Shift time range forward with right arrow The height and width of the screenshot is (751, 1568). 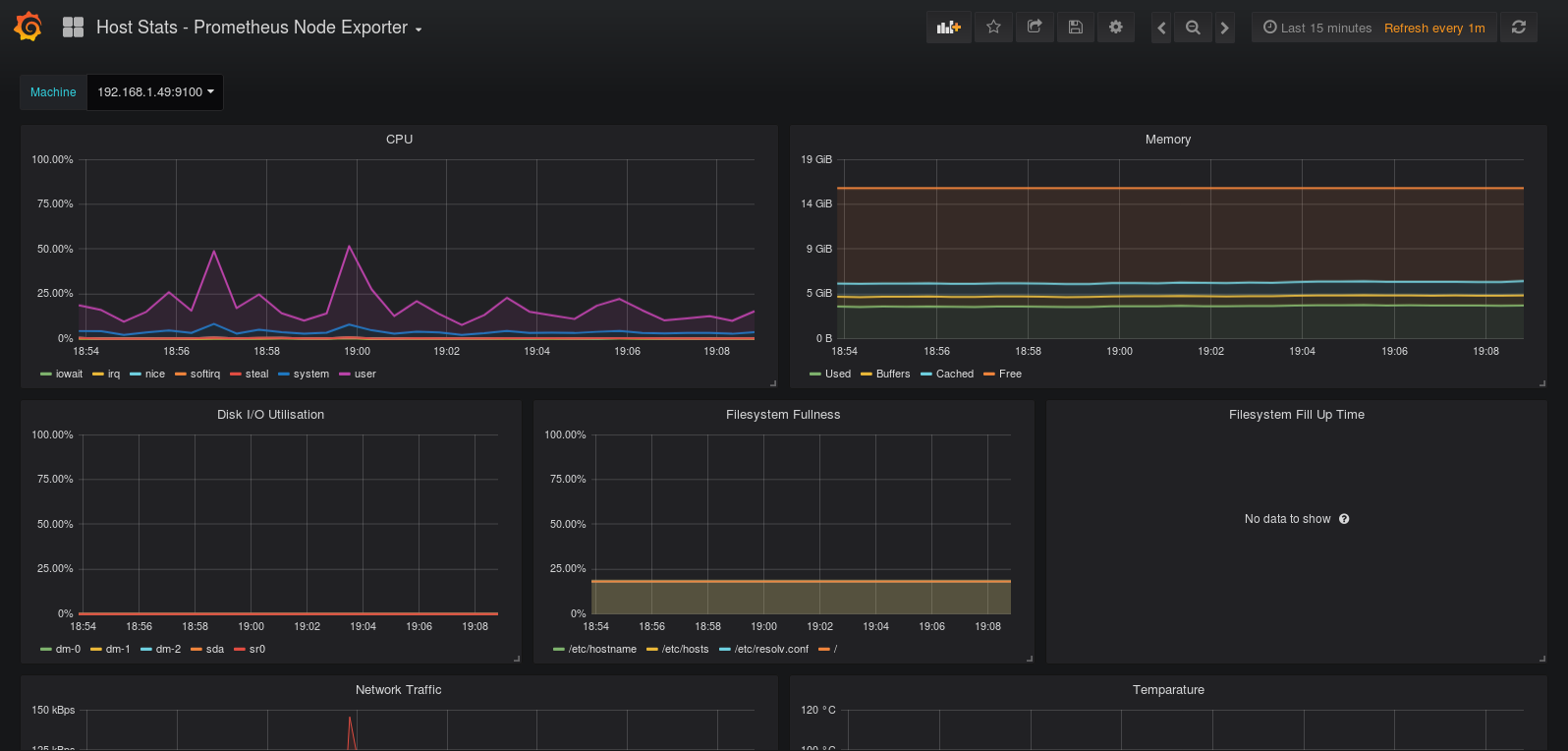click(x=1224, y=28)
